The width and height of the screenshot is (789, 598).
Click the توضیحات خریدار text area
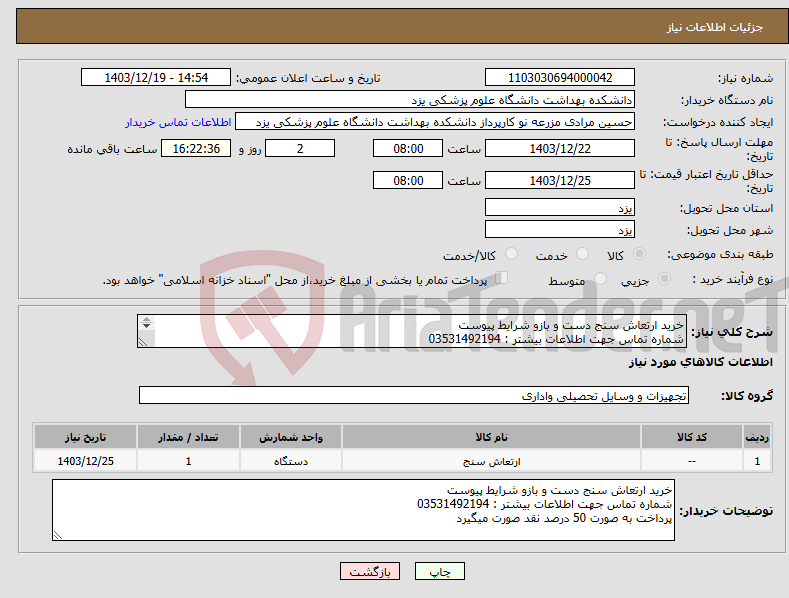pos(363,510)
